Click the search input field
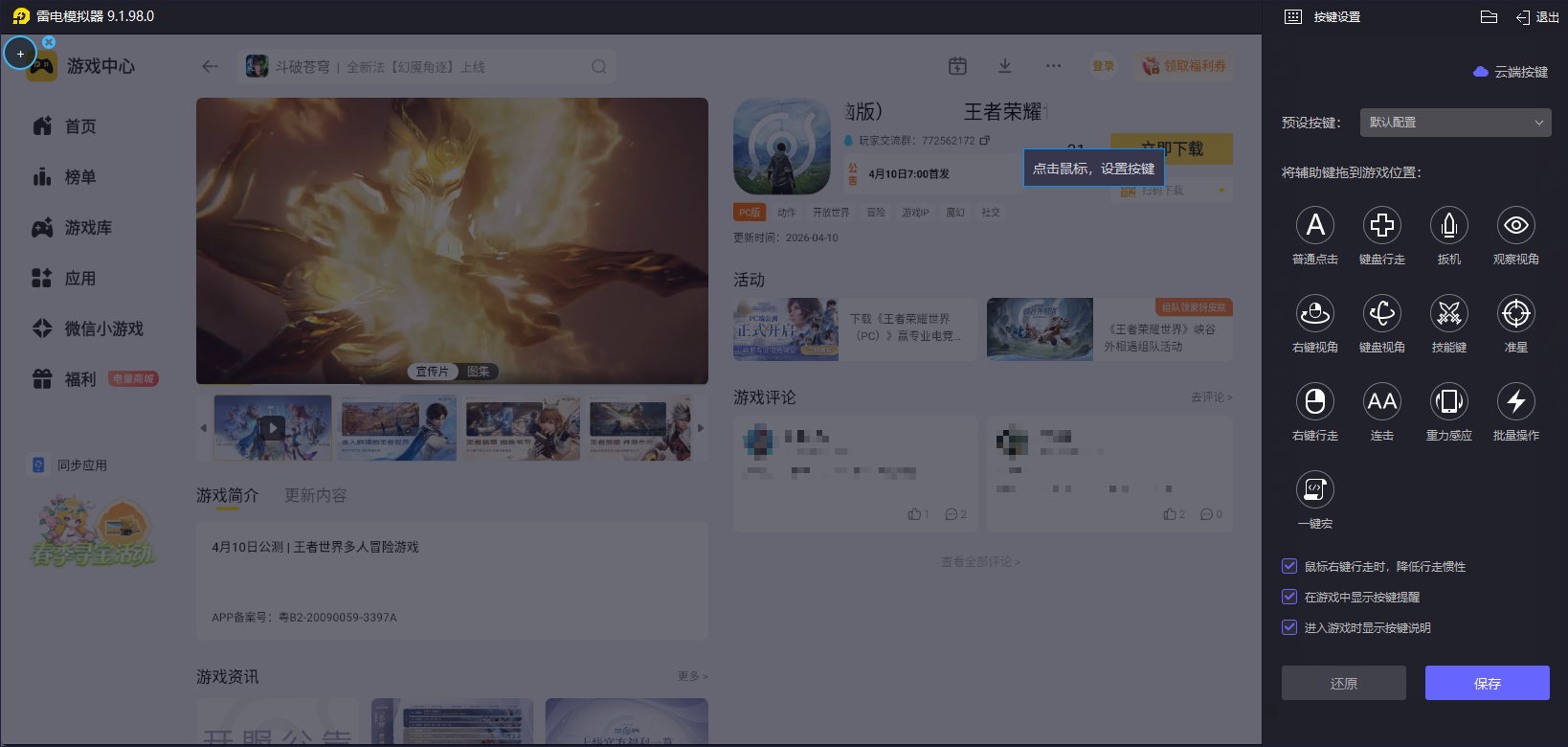The width and height of the screenshot is (1568, 747). click(x=426, y=66)
